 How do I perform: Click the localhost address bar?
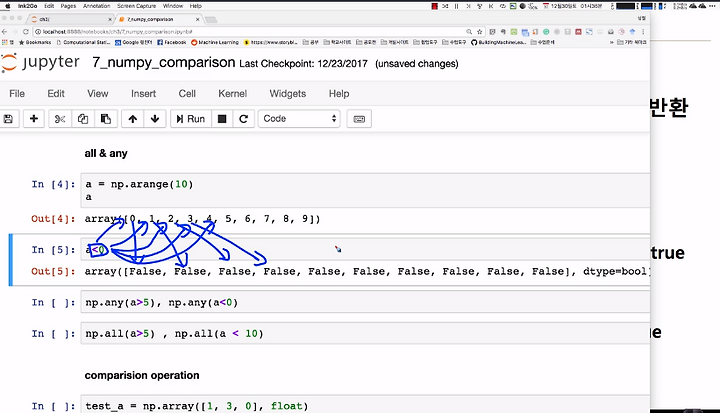[x=248, y=32]
